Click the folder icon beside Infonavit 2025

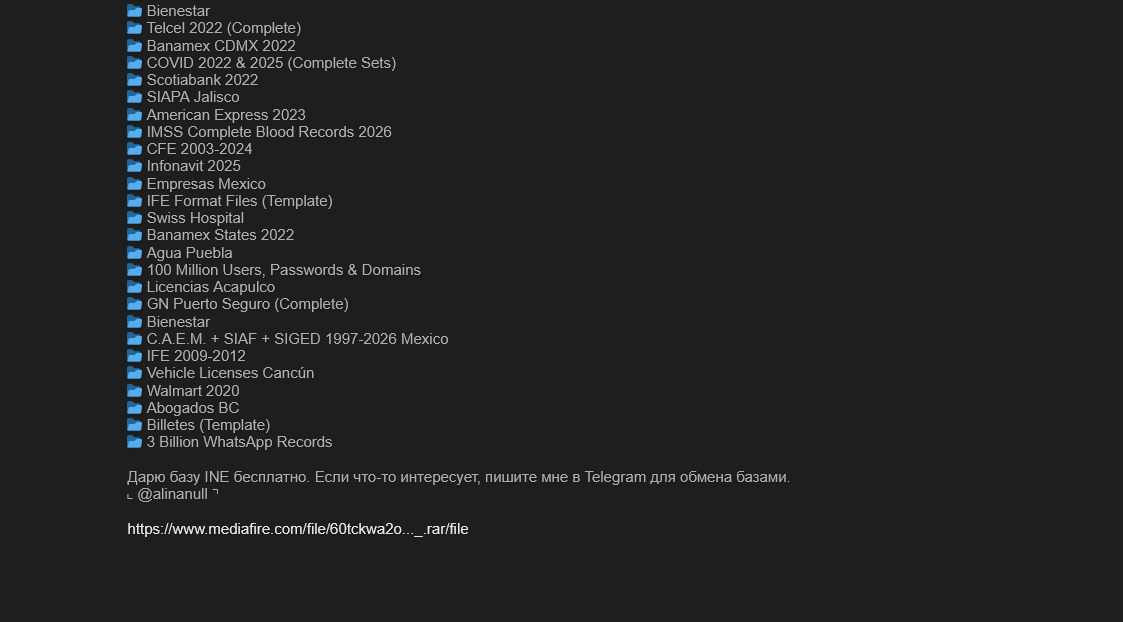pyautogui.click(x=135, y=166)
